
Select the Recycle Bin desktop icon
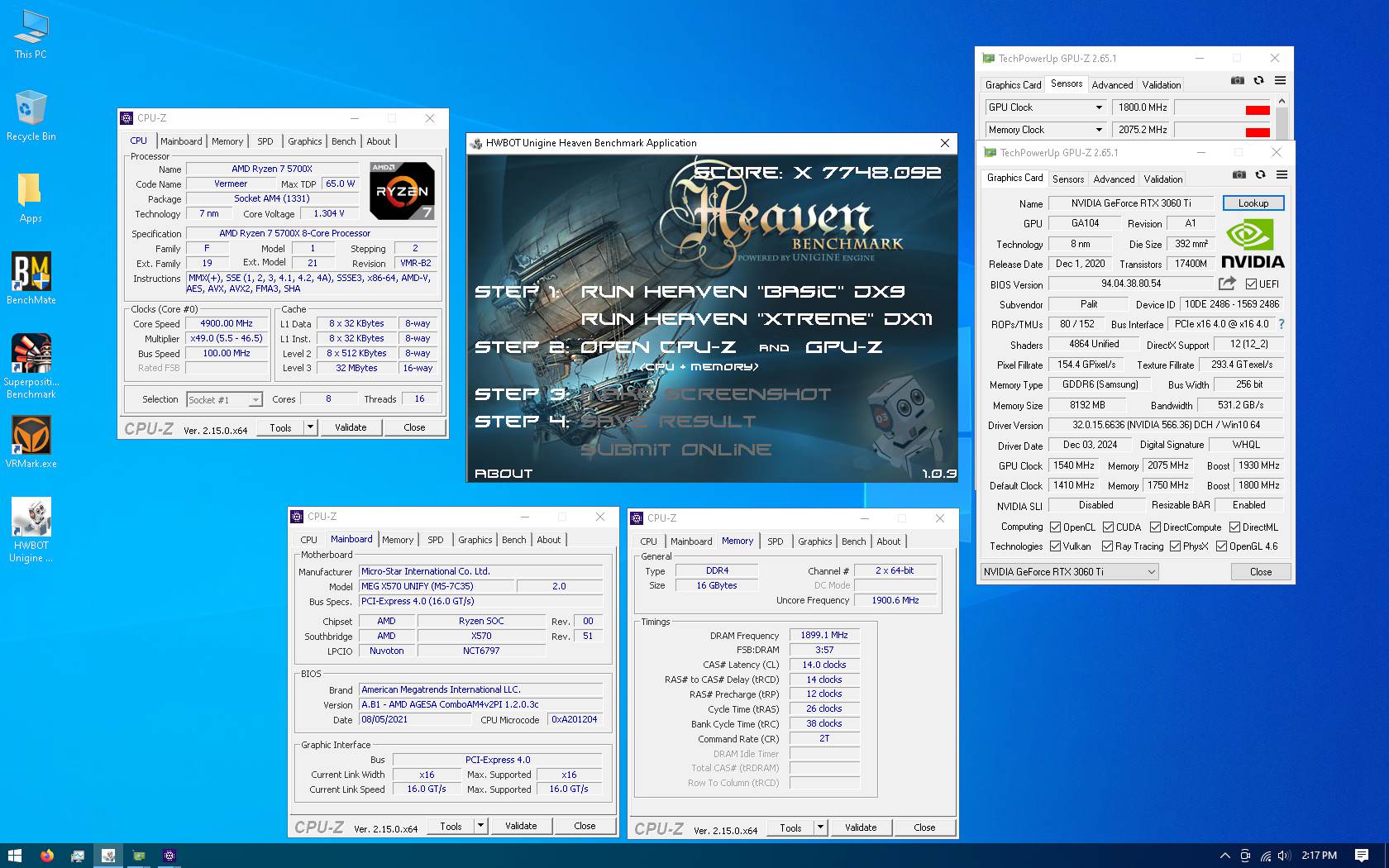[x=31, y=116]
